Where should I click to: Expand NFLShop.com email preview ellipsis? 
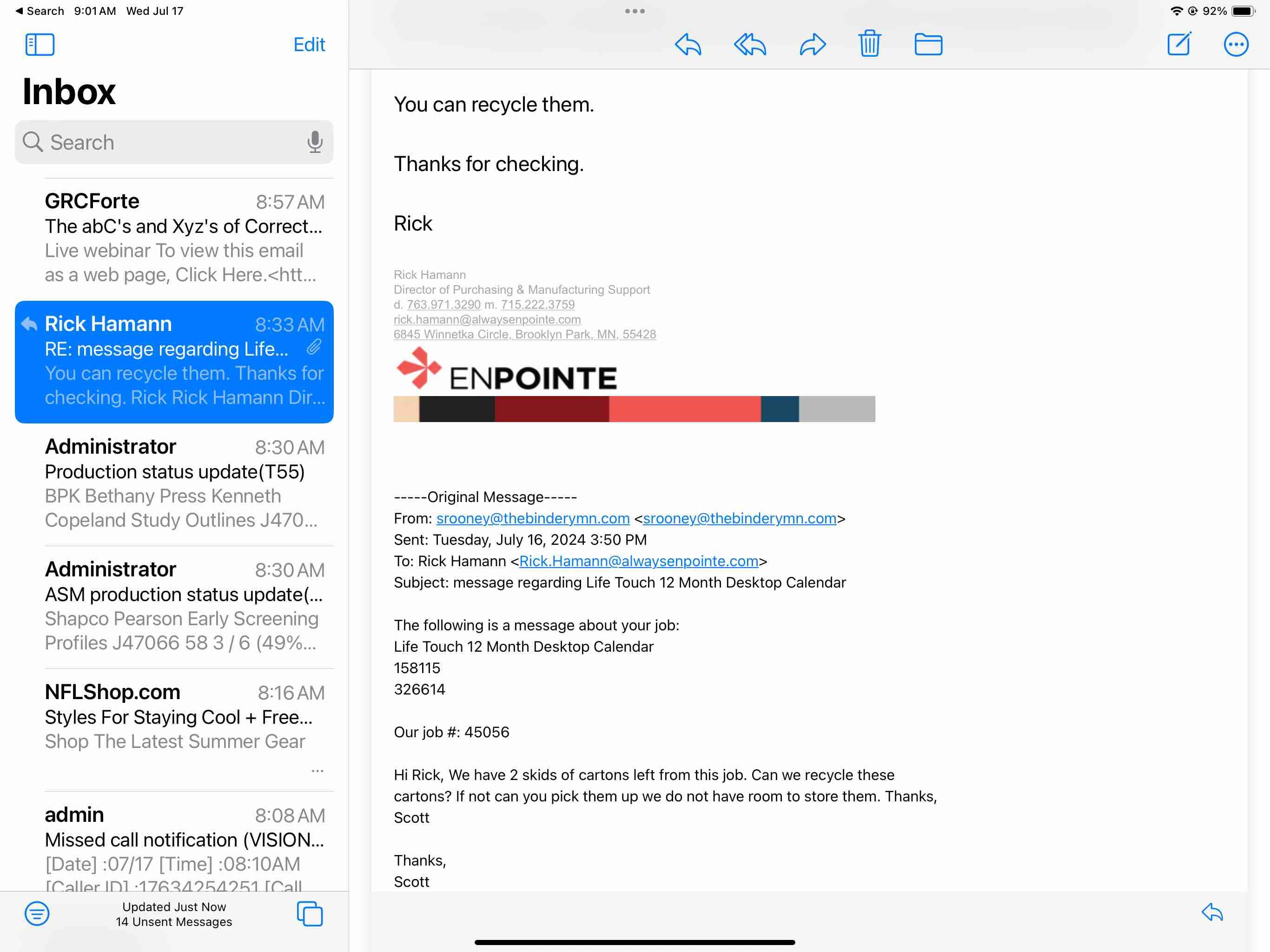pos(317,771)
